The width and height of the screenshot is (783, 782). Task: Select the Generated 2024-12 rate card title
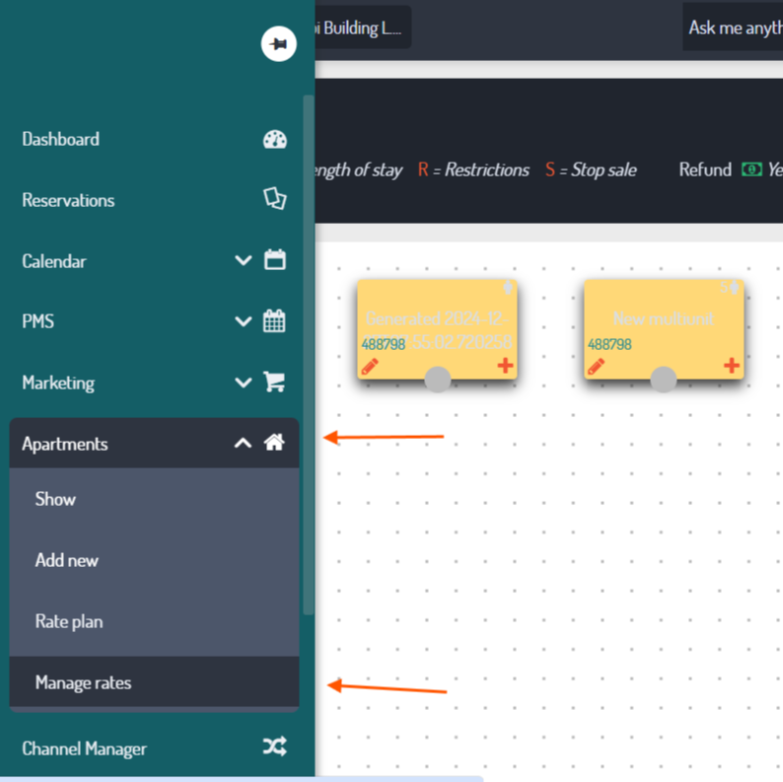(437, 330)
